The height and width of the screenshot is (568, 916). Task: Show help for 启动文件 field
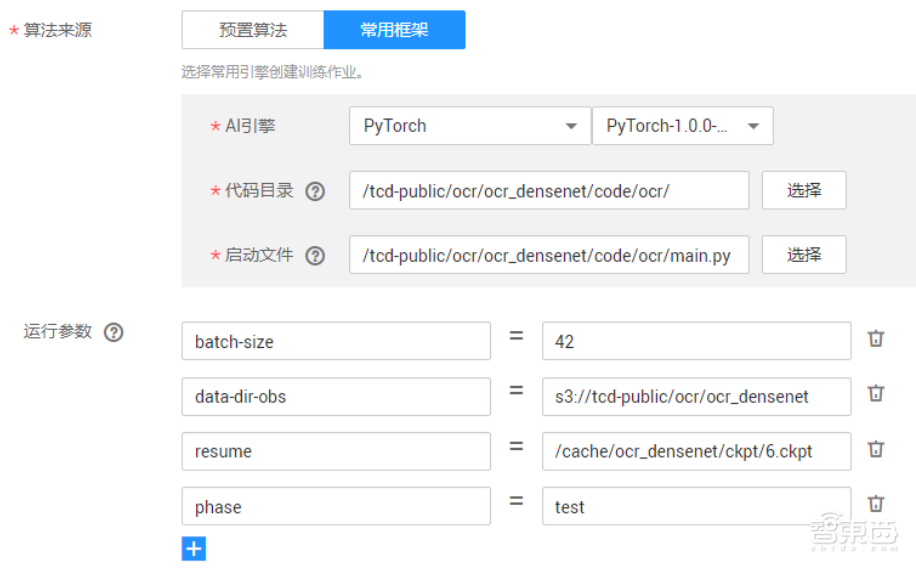pos(315,256)
